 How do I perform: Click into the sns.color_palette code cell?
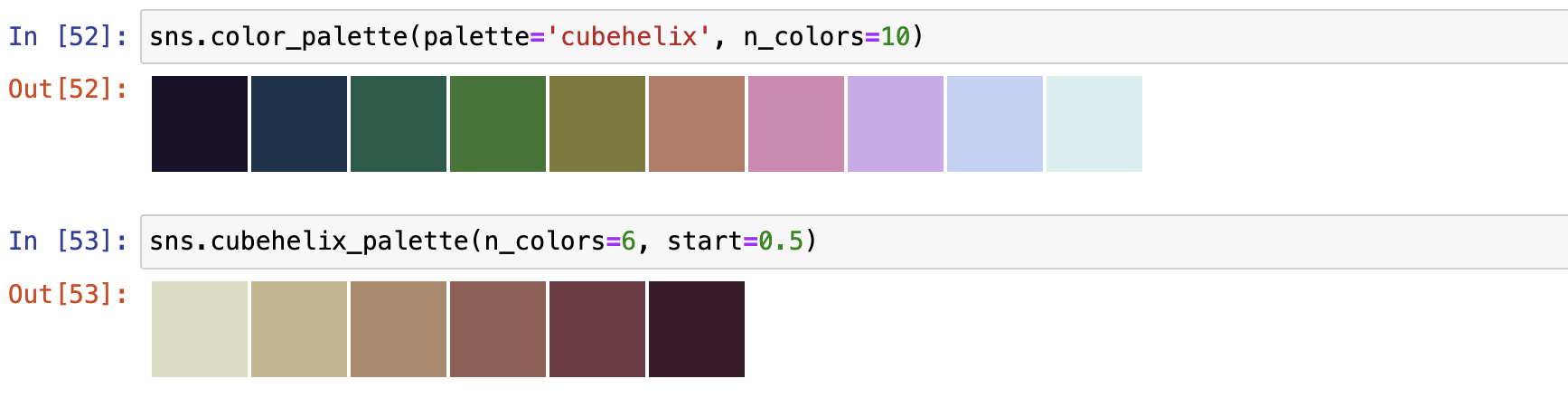[x=854, y=37]
